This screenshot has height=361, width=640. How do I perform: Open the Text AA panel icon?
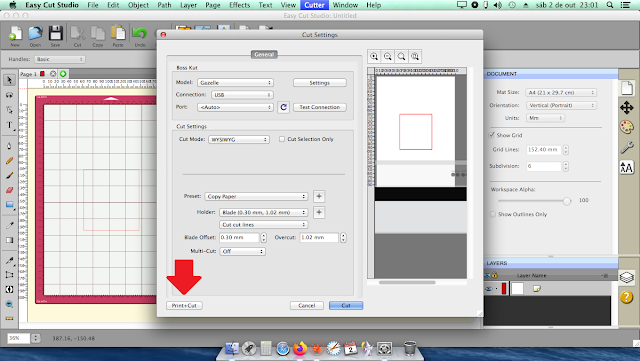click(627, 167)
